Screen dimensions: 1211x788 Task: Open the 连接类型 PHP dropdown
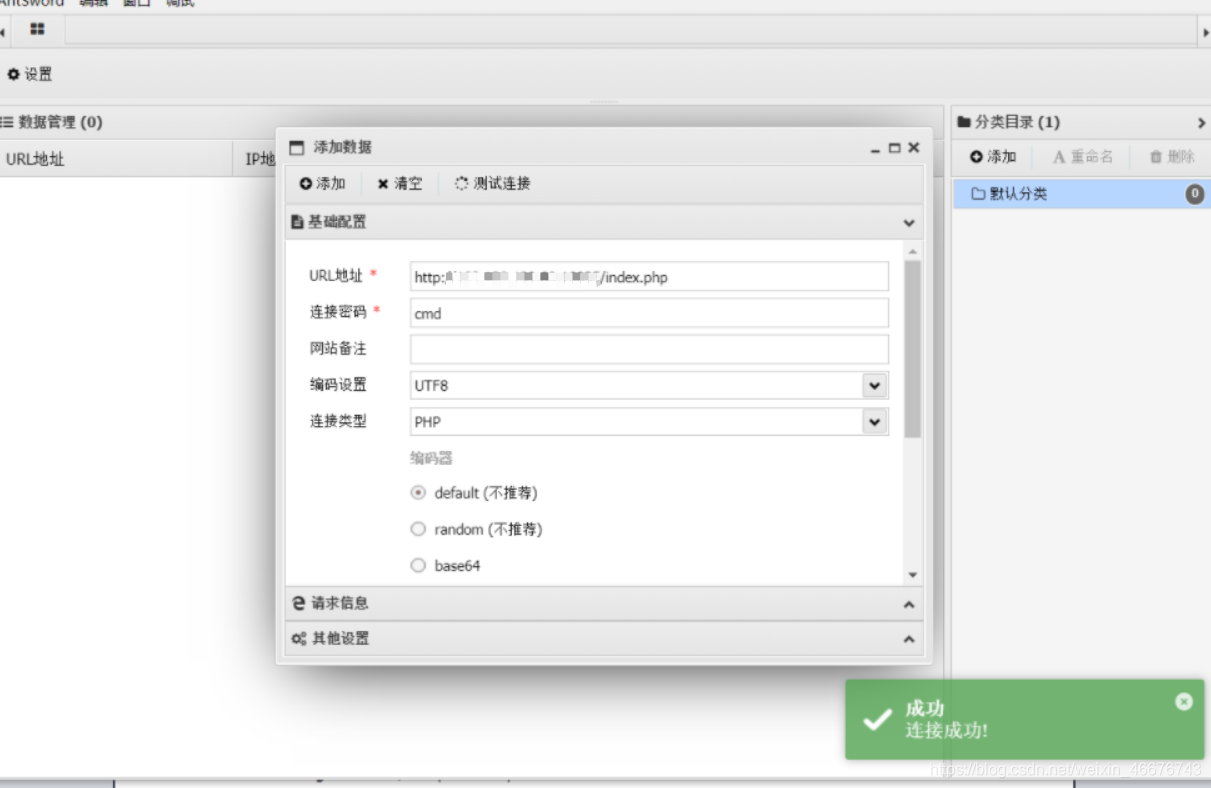874,422
